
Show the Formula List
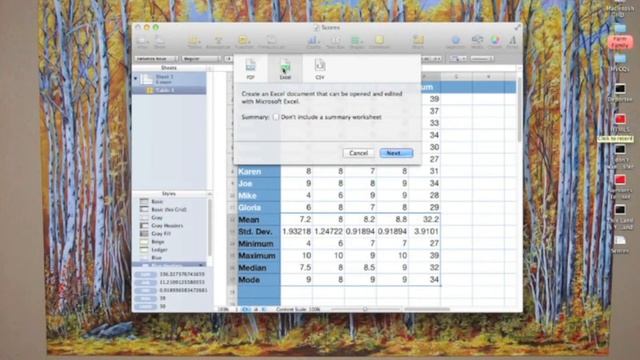tap(271, 41)
